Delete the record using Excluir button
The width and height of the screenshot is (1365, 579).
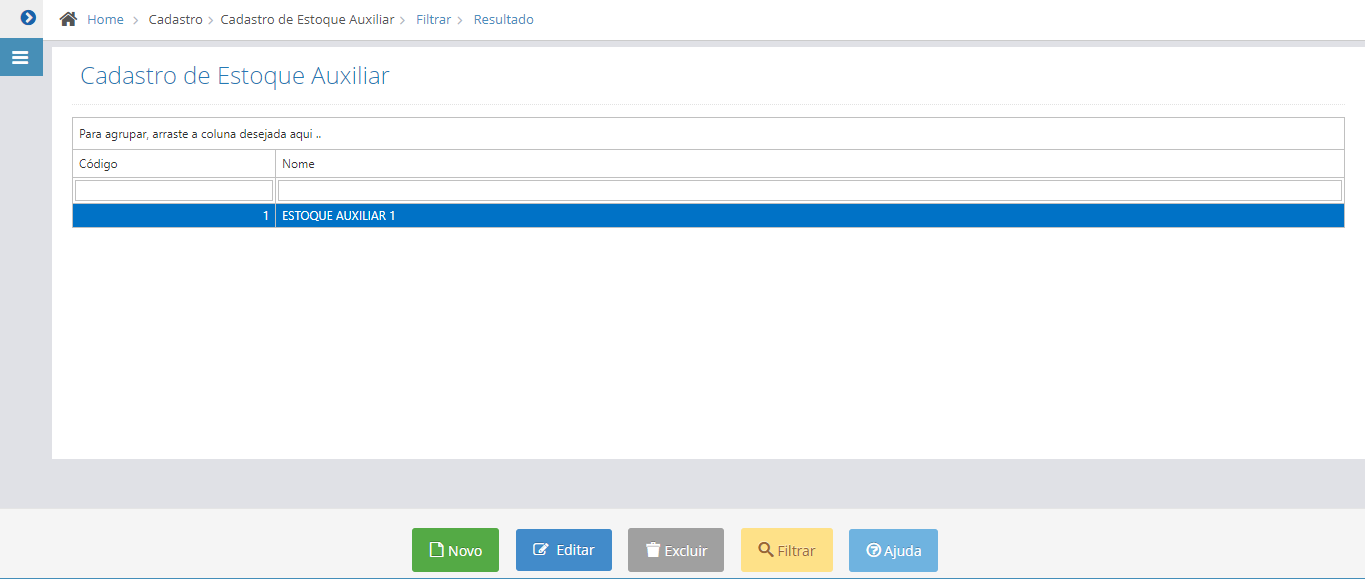pyautogui.click(x=676, y=550)
